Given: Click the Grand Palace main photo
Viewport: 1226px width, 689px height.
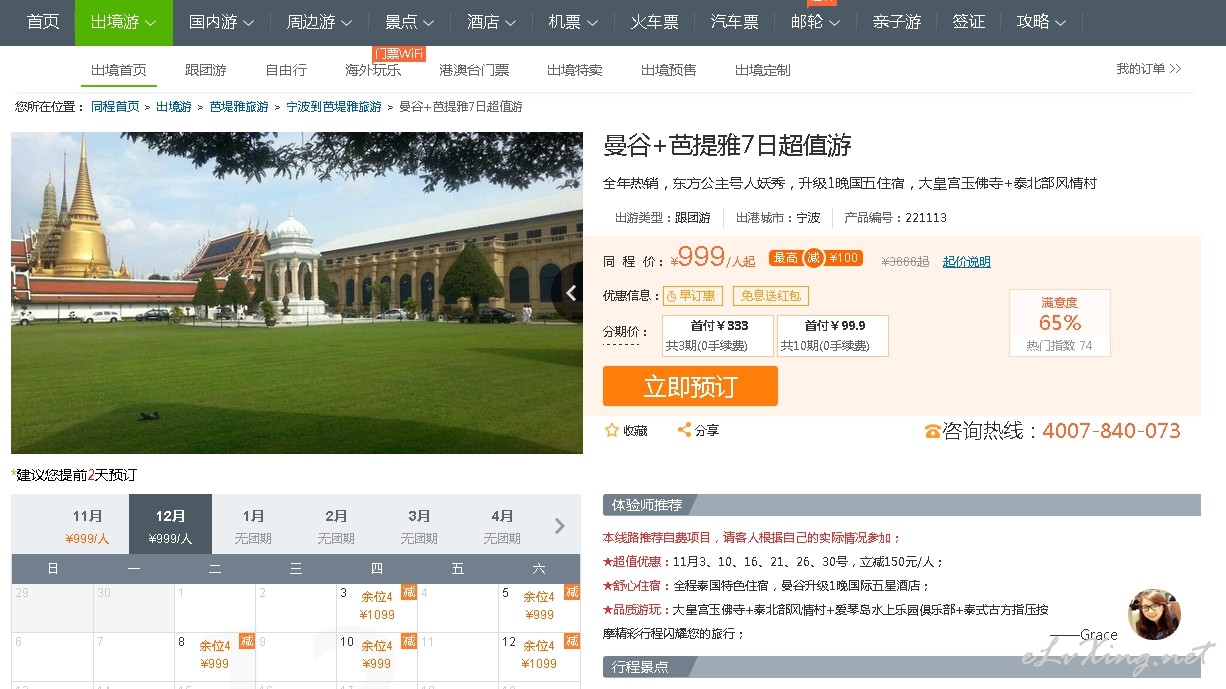Looking at the screenshot, I should (x=297, y=293).
